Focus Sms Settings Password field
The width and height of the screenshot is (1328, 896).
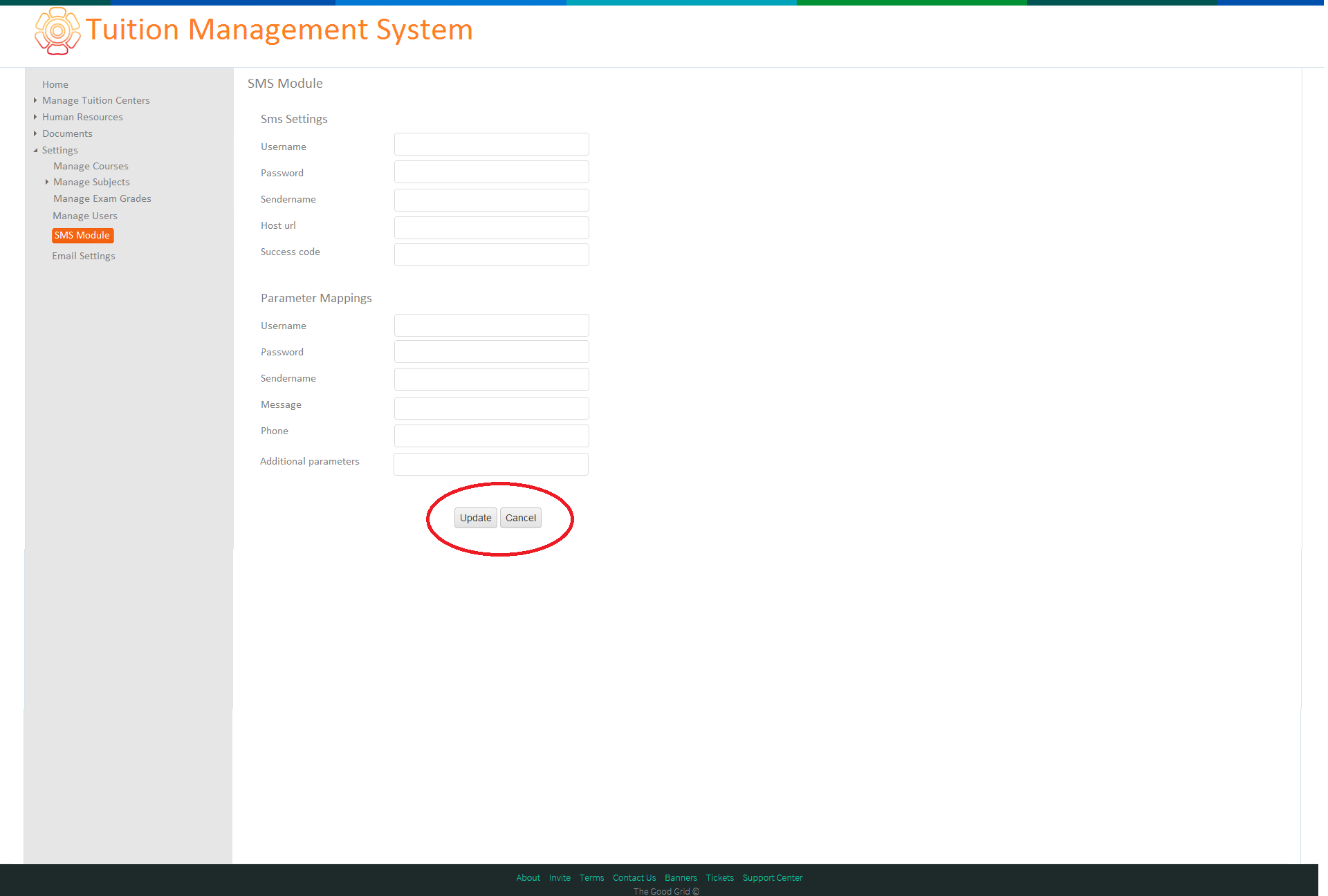point(492,172)
